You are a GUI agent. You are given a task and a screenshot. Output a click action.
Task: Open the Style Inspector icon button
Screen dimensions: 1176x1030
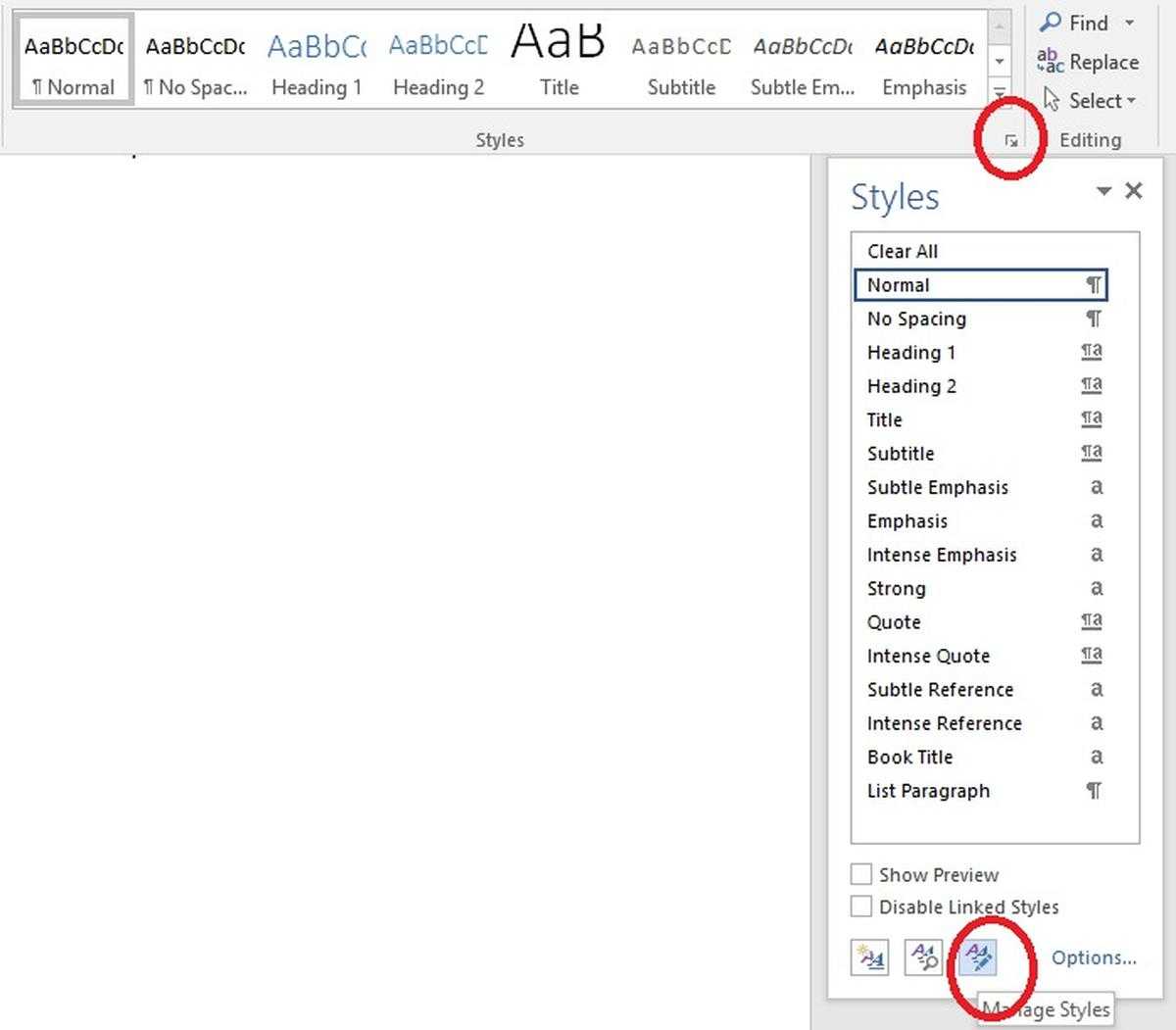[x=923, y=956]
